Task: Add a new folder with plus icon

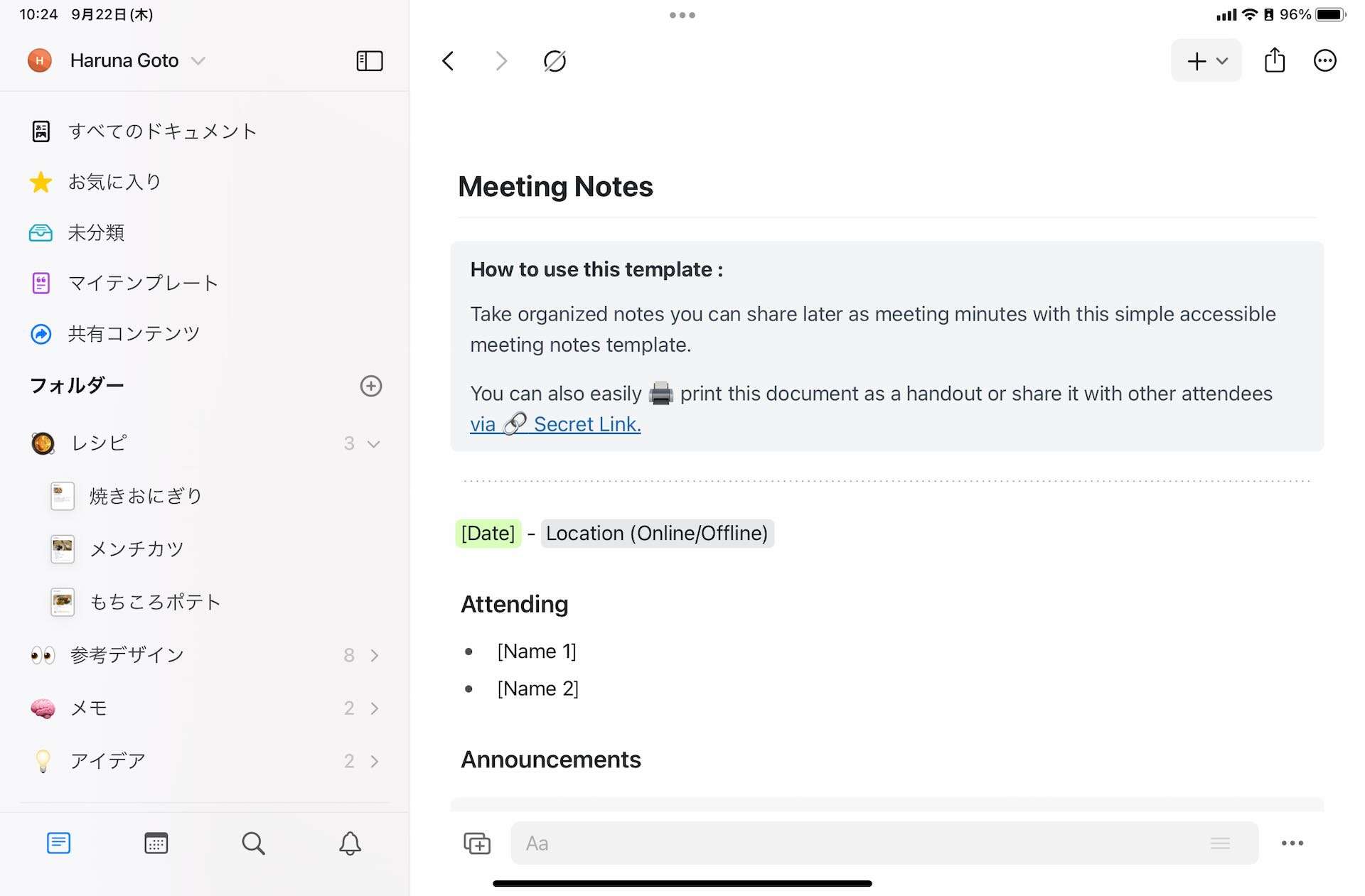Action: tap(371, 386)
